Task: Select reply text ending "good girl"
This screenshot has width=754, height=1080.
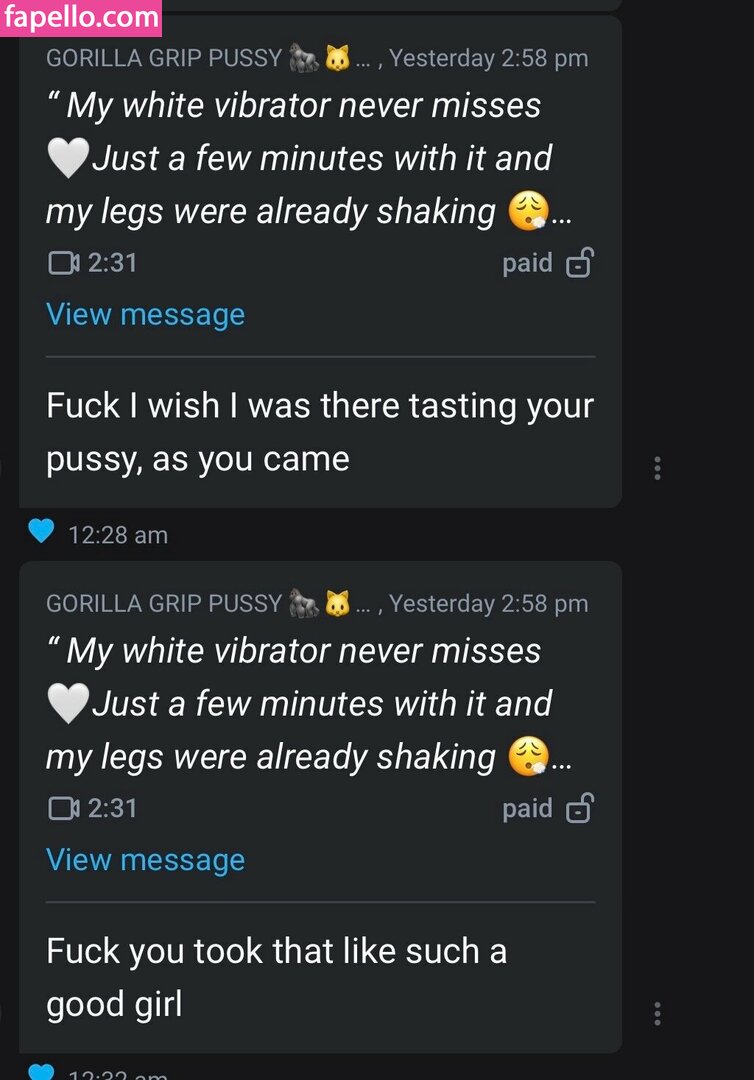Action: (x=276, y=977)
